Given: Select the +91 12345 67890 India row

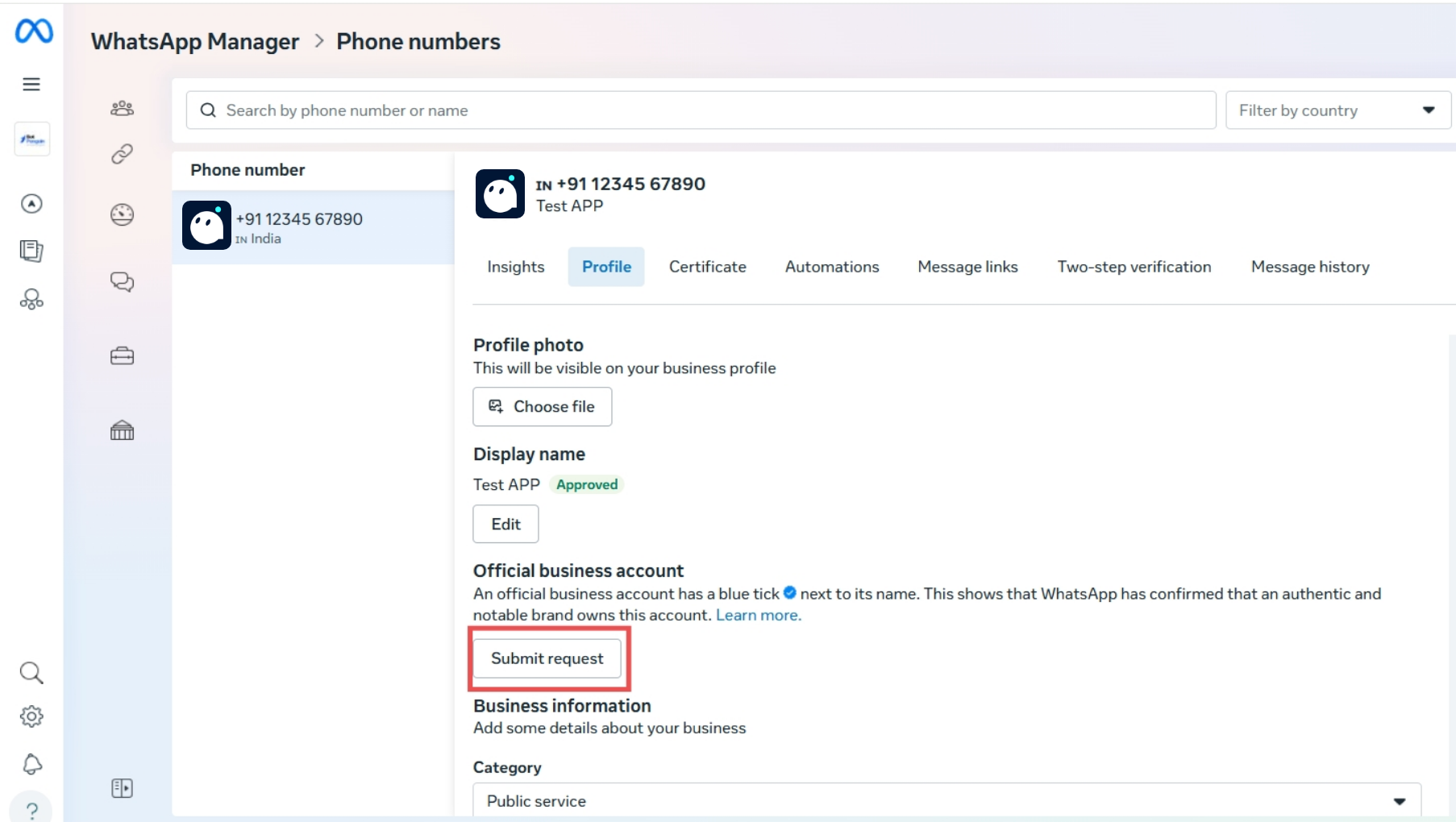Looking at the screenshot, I should [x=313, y=227].
